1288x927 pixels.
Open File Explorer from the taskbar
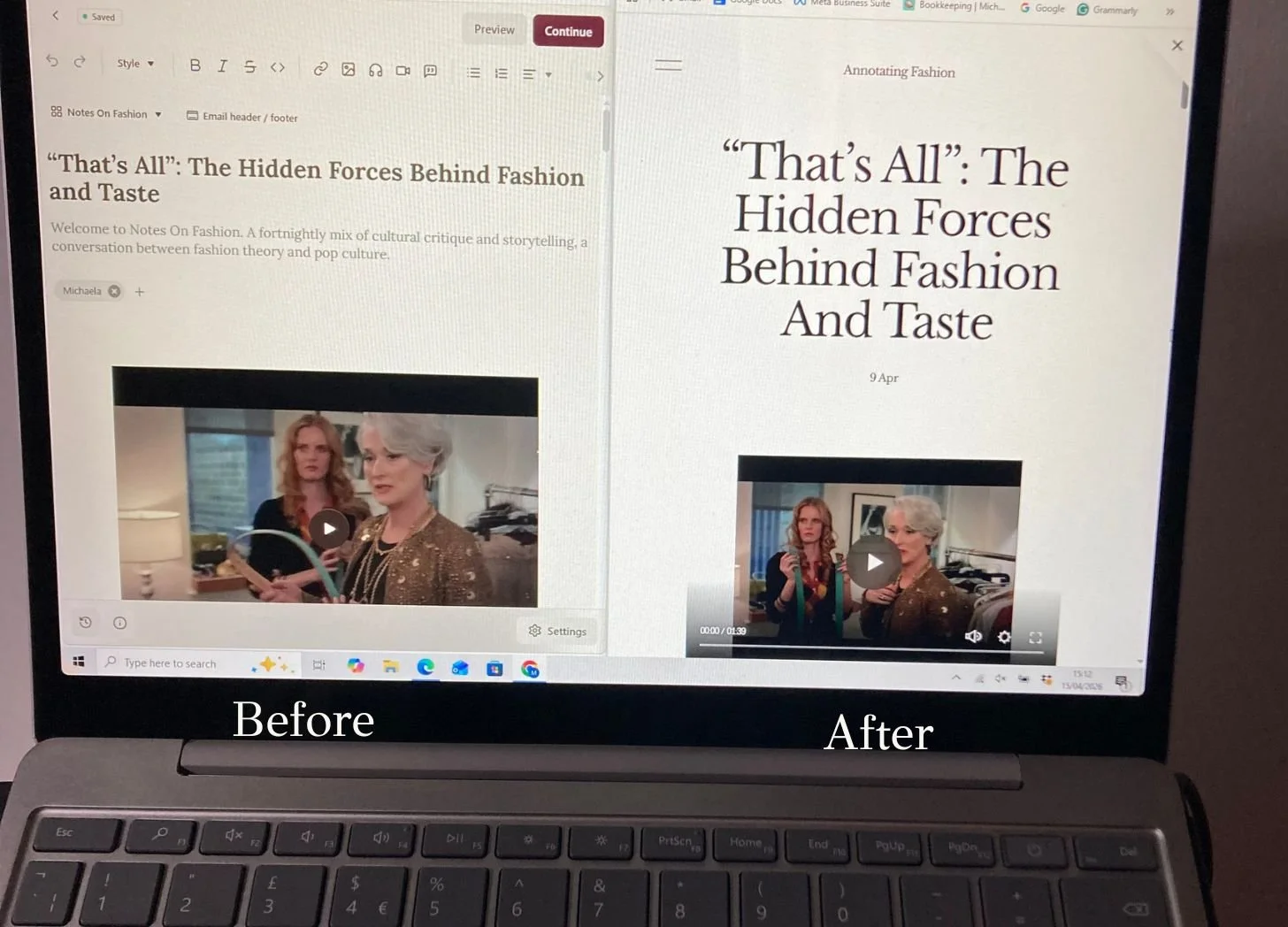[390, 666]
